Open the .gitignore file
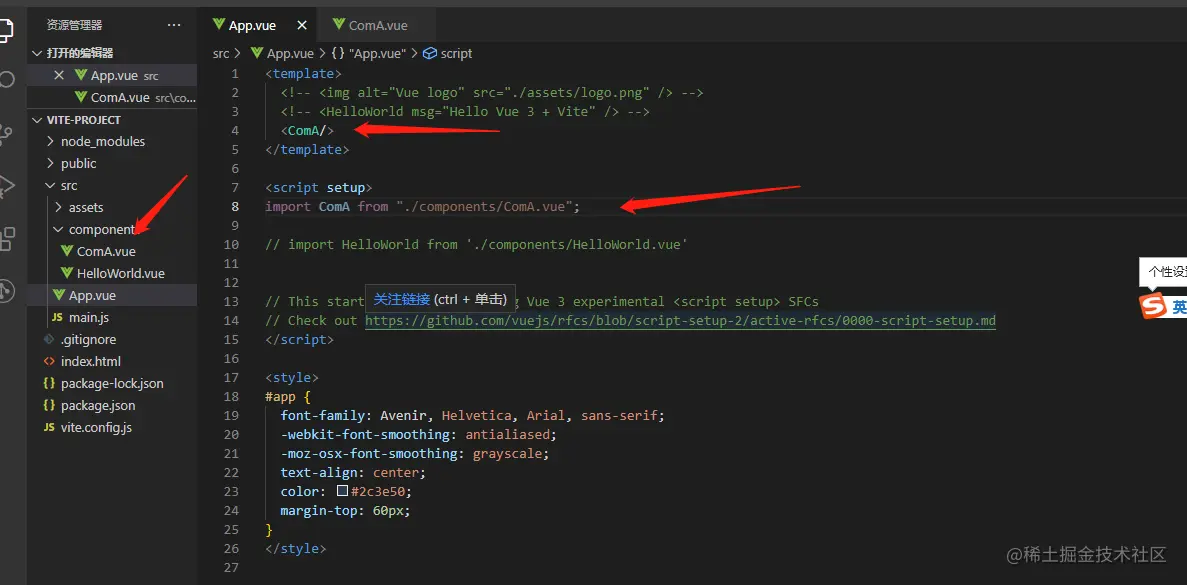The image size is (1187, 585). click(x=88, y=339)
